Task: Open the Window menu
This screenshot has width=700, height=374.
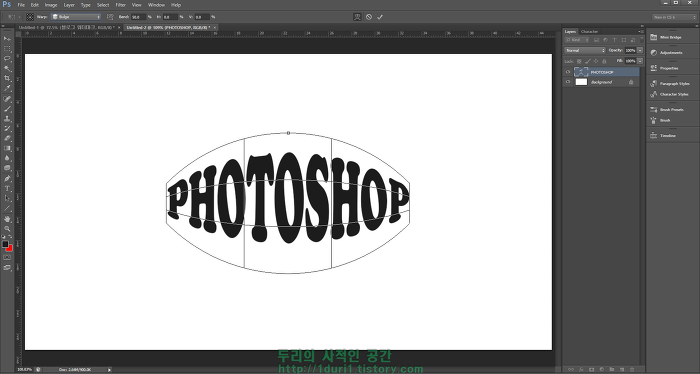Action: [x=156, y=5]
